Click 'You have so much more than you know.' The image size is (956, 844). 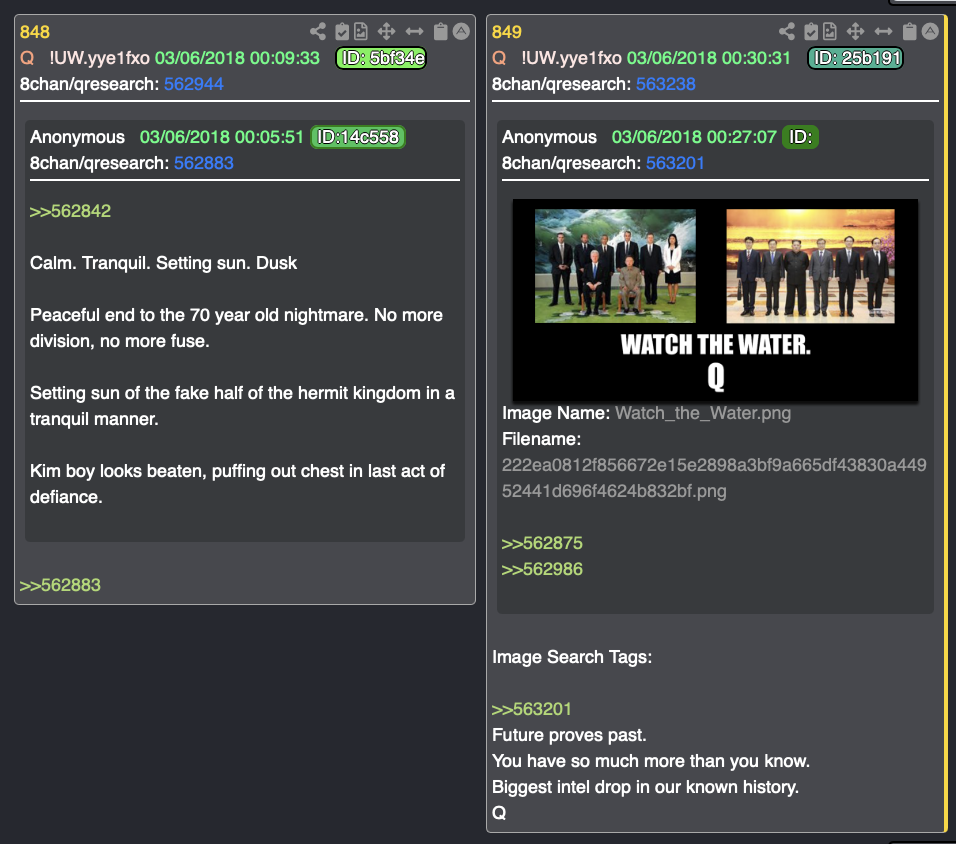pos(651,761)
